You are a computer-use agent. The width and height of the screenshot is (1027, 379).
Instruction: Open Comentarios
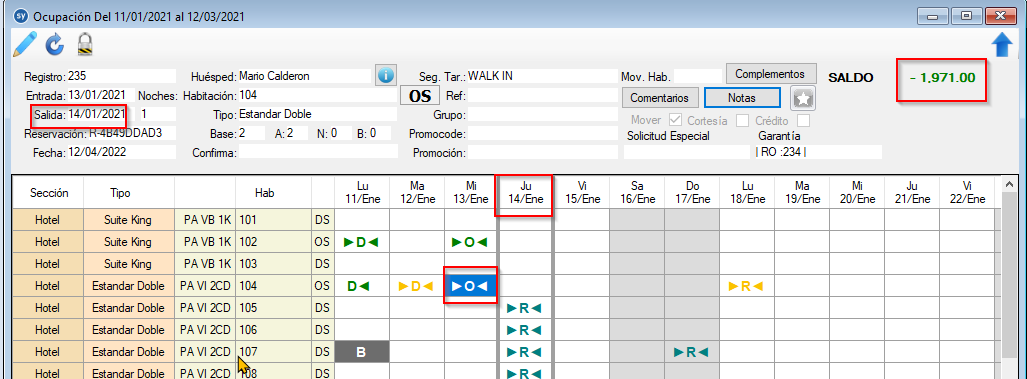[660, 98]
